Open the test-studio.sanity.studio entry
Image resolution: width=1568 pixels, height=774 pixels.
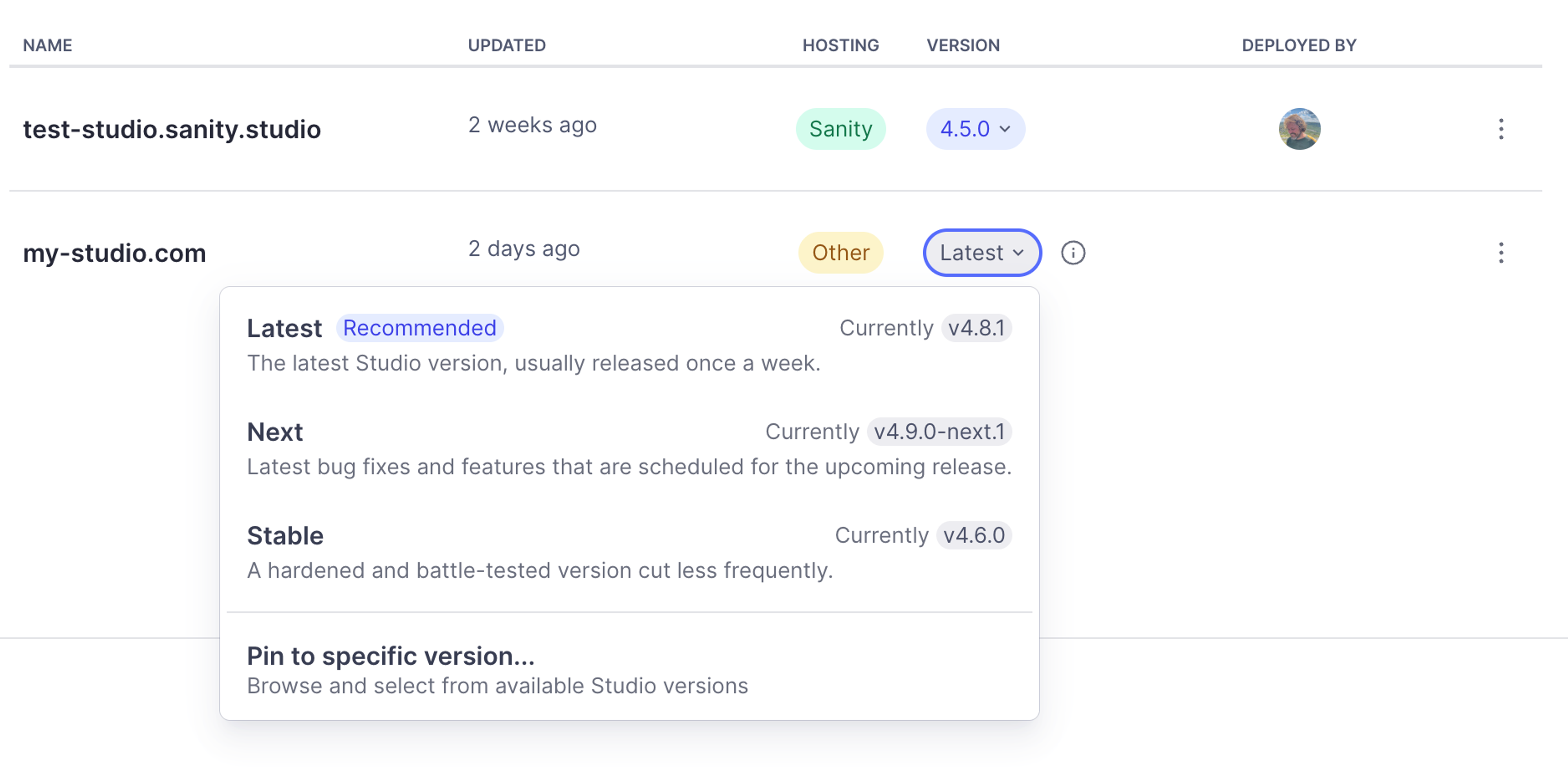(171, 130)
